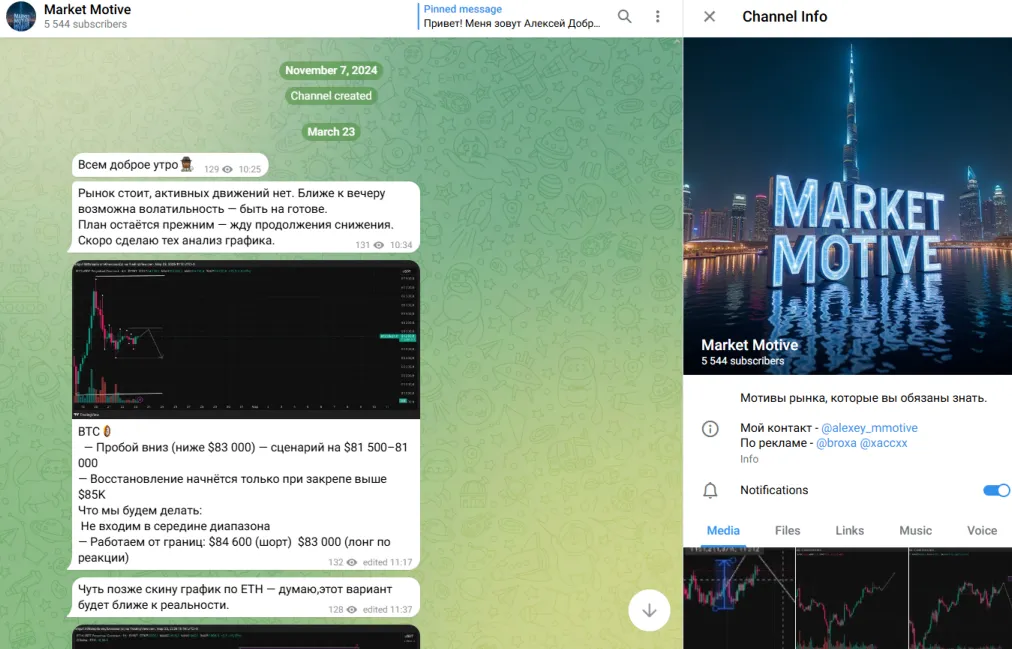Click the views eye icon on 10:25 message
Image resolution: width=1012 pixels, height=649 pixels.
(x=227, y=169)
